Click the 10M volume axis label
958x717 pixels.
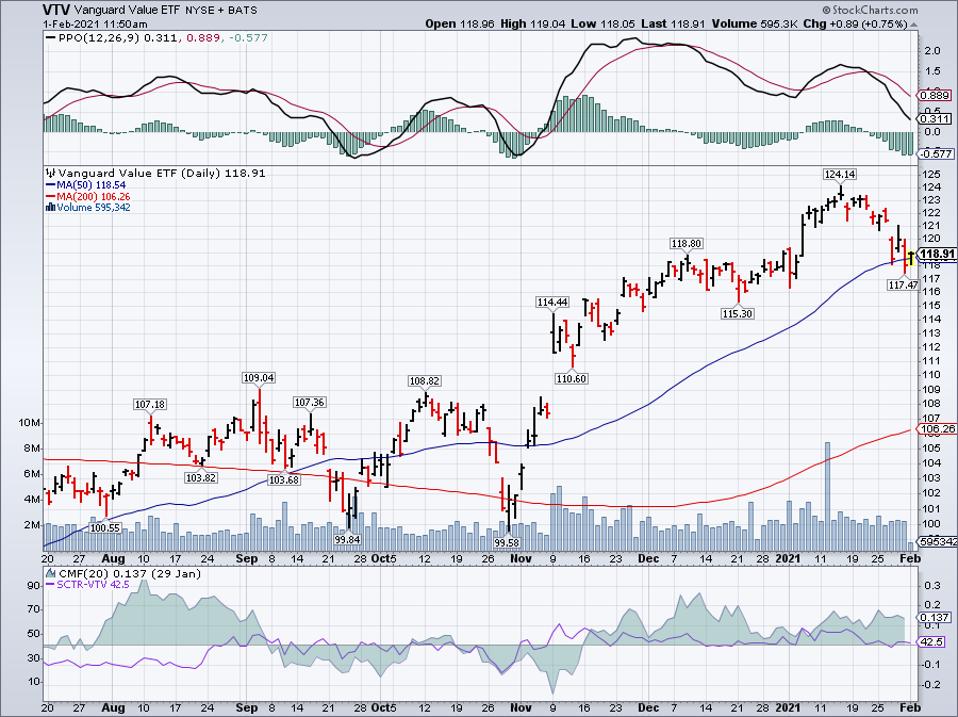31,423
